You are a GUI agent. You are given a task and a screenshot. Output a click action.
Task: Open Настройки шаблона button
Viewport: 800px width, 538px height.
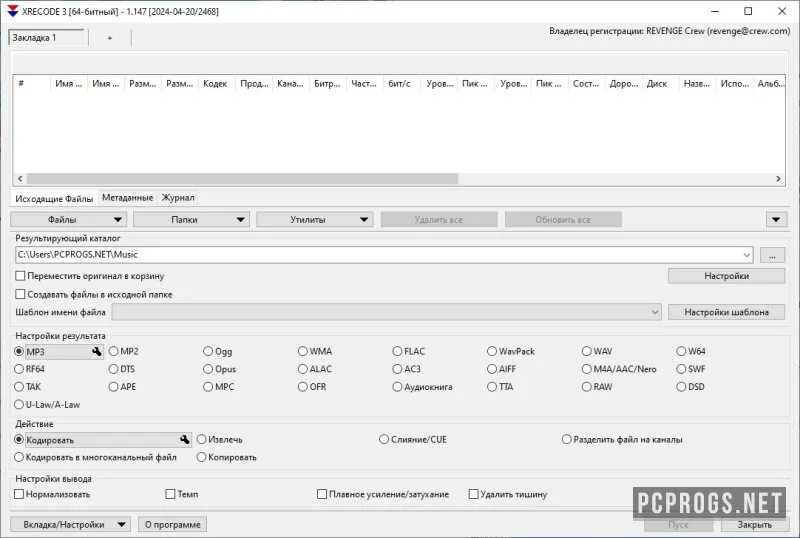pos(727,312)
